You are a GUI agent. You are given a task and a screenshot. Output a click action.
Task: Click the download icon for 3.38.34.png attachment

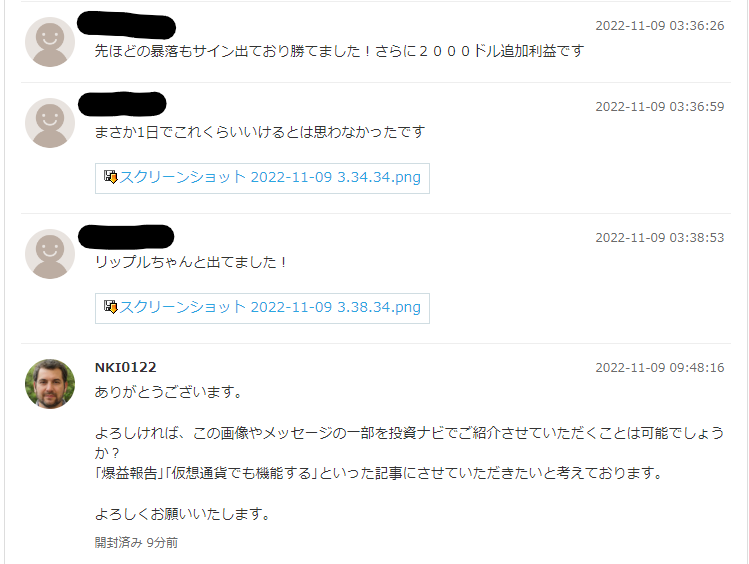pos(111,307)
